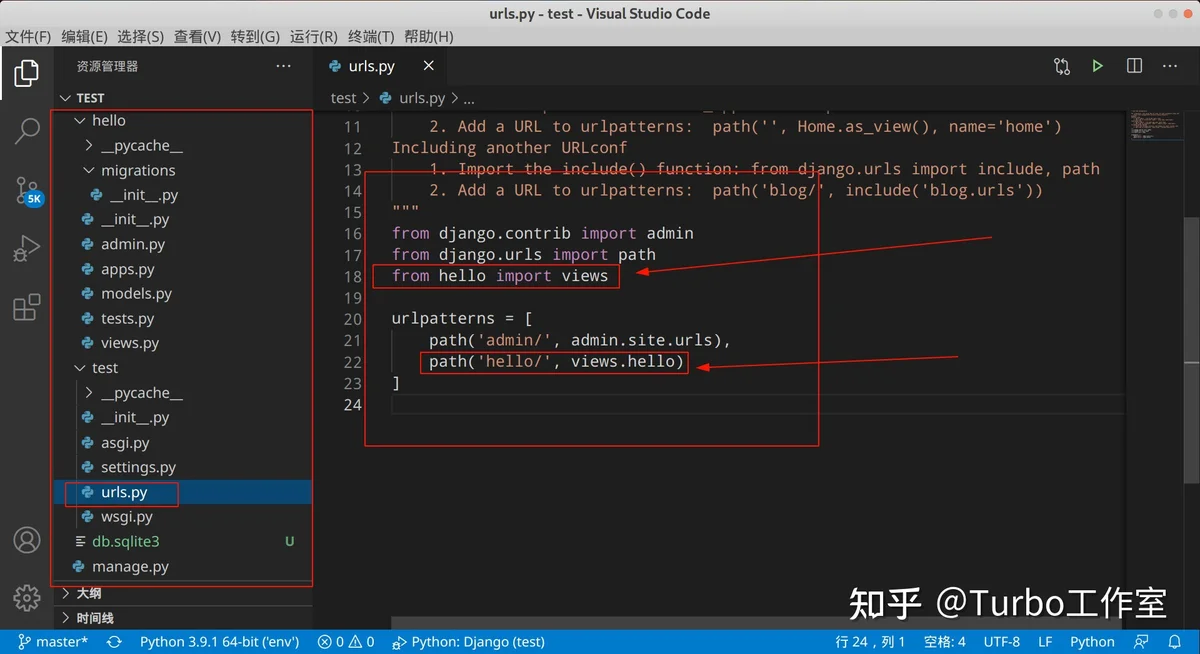Change the LF end-of-line sequence
The width and height of the screenshot is (1200, 654).
1045,642
